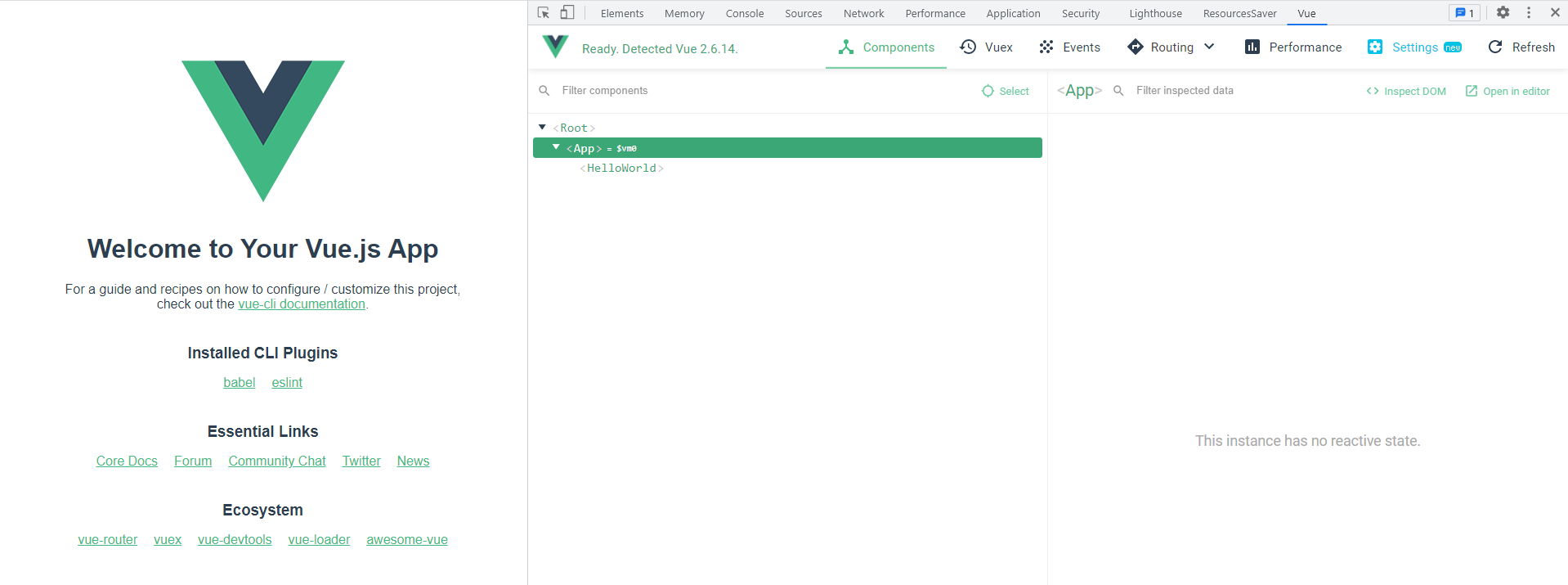Open the Vuex history tab

pos(986,47)
